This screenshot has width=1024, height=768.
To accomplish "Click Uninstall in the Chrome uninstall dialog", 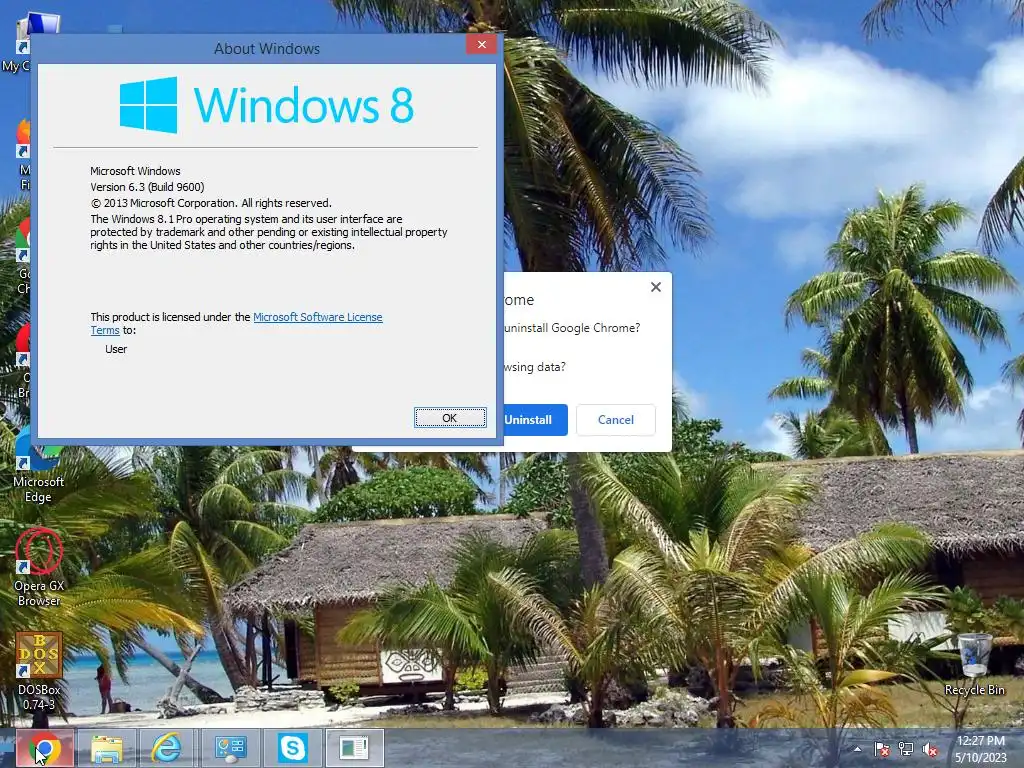I will click(x=532, y=420).
